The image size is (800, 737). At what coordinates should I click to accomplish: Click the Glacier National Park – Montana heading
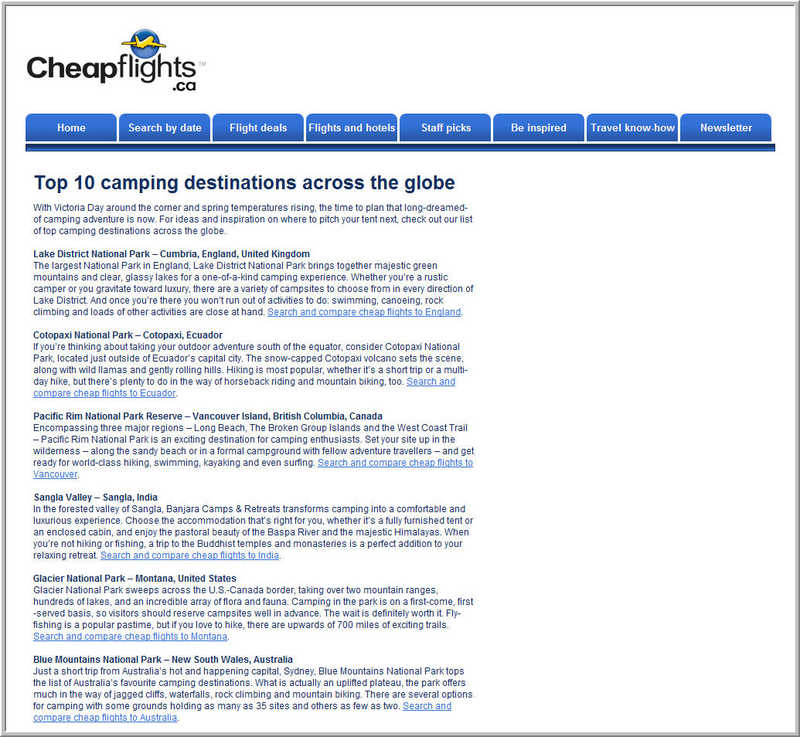click(x=135, y=578)
